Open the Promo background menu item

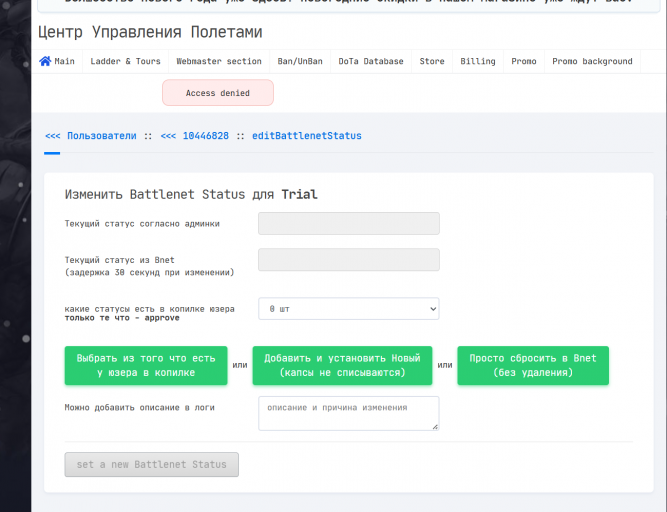(x=592, y=61)
